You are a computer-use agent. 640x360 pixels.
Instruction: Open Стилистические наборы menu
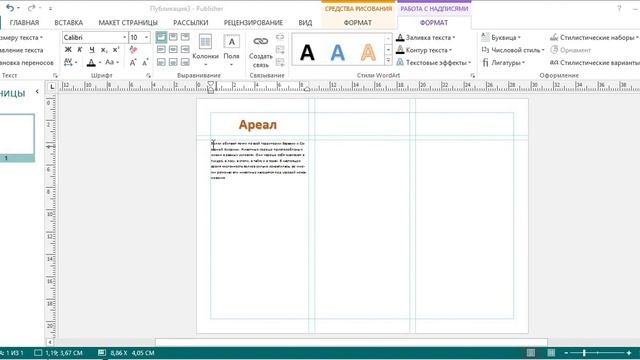pyautogui.click(x=594, y=38)
